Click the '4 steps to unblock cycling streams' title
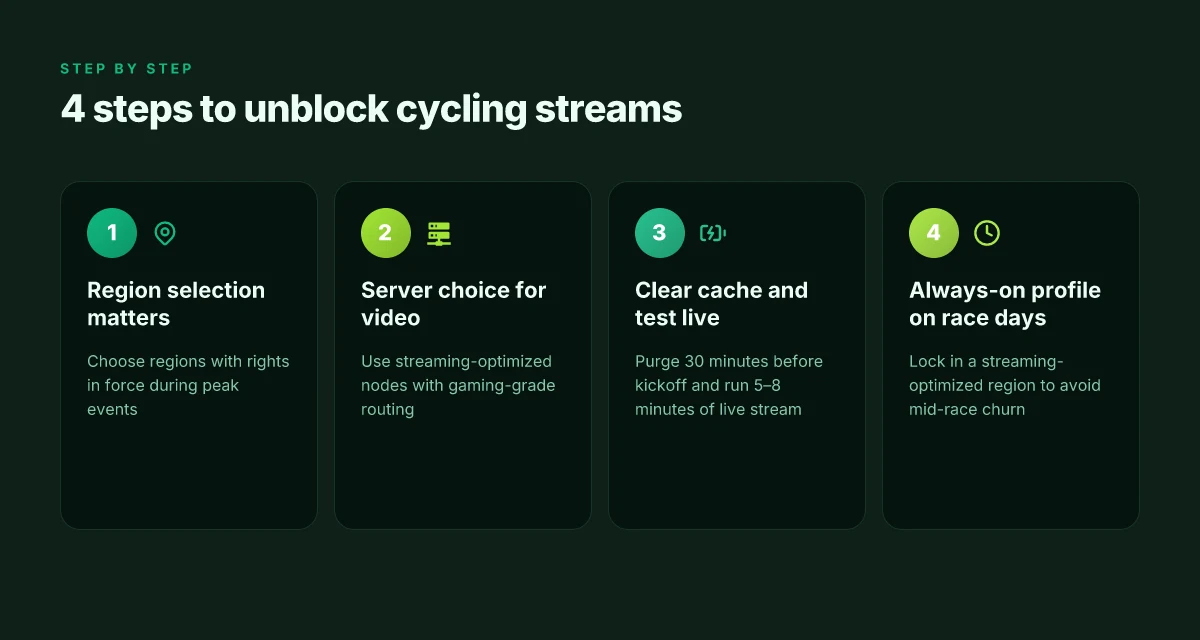The width and height of the screenshot is (1200, 640). (x=371, y=109)
